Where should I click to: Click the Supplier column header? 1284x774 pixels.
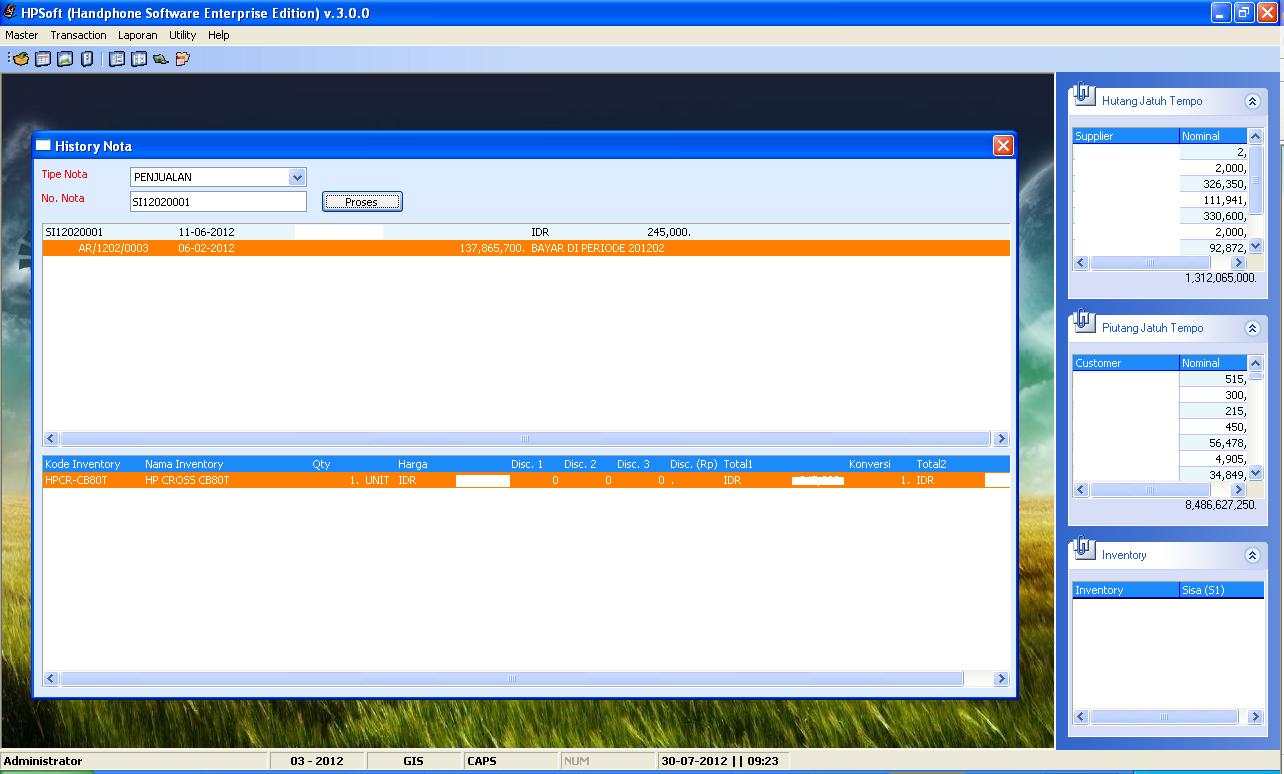pyautogui.click(x=1126, y=136)
